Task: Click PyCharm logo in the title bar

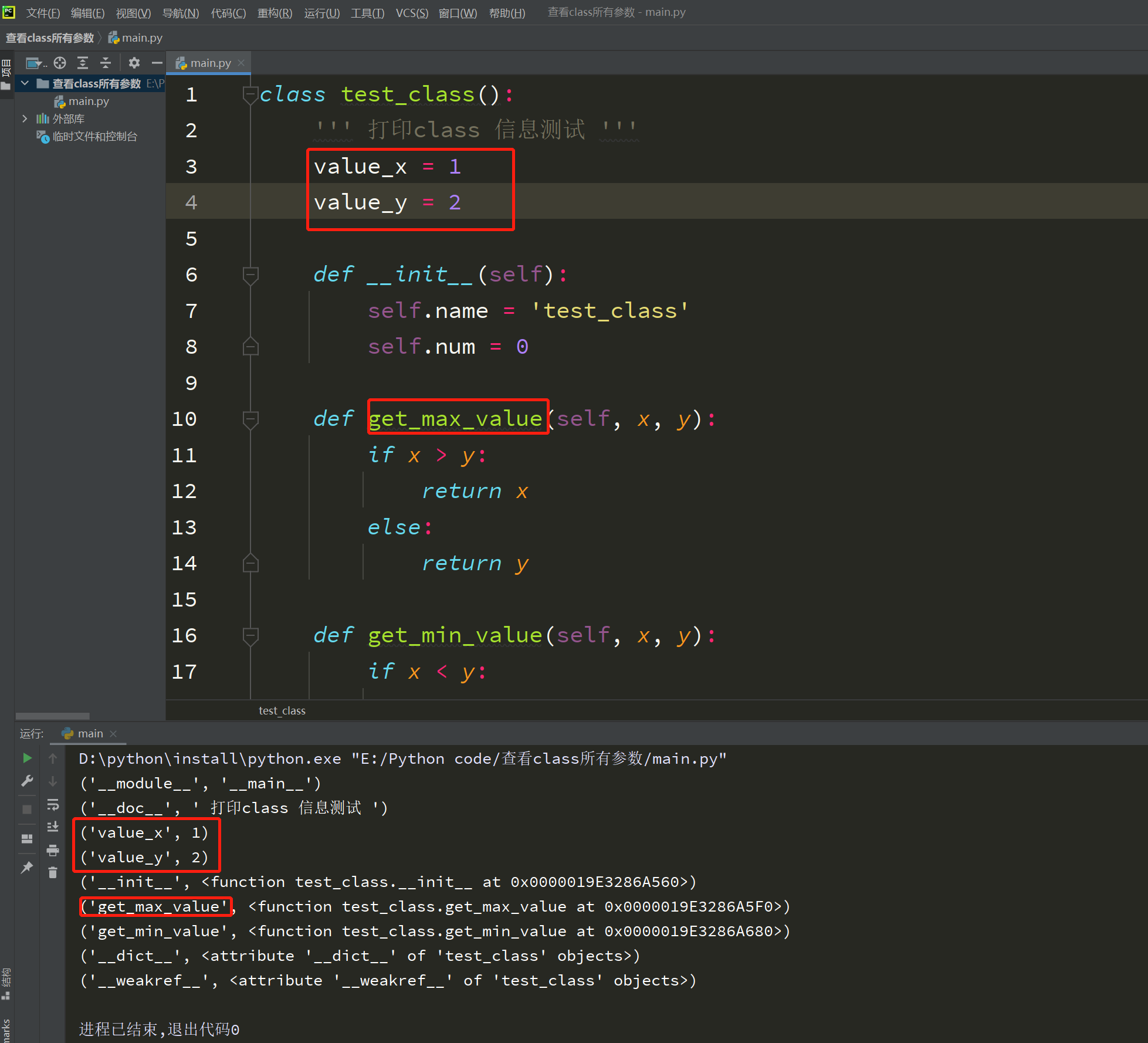Action: pyautogui.click(x=9, y=12)
